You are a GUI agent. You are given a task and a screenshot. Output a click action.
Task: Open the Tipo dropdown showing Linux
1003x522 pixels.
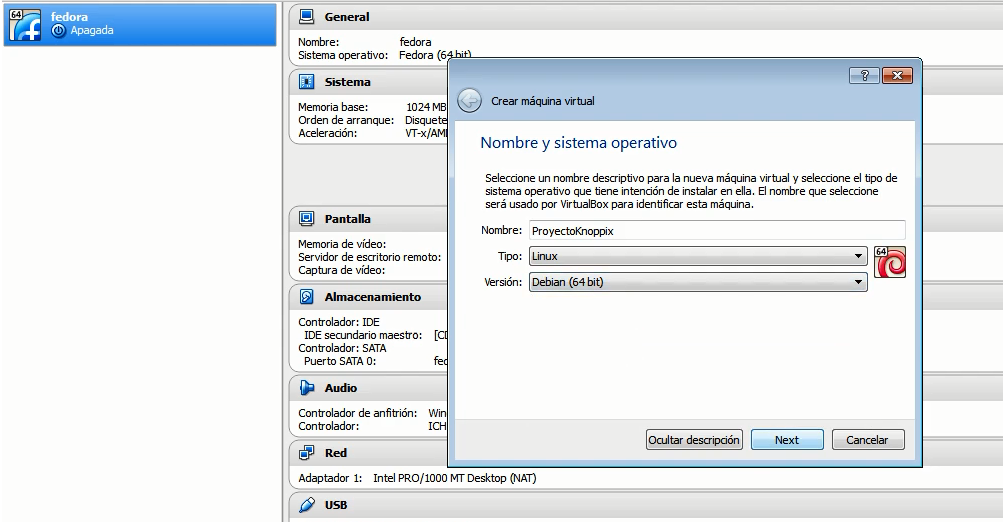698,256
